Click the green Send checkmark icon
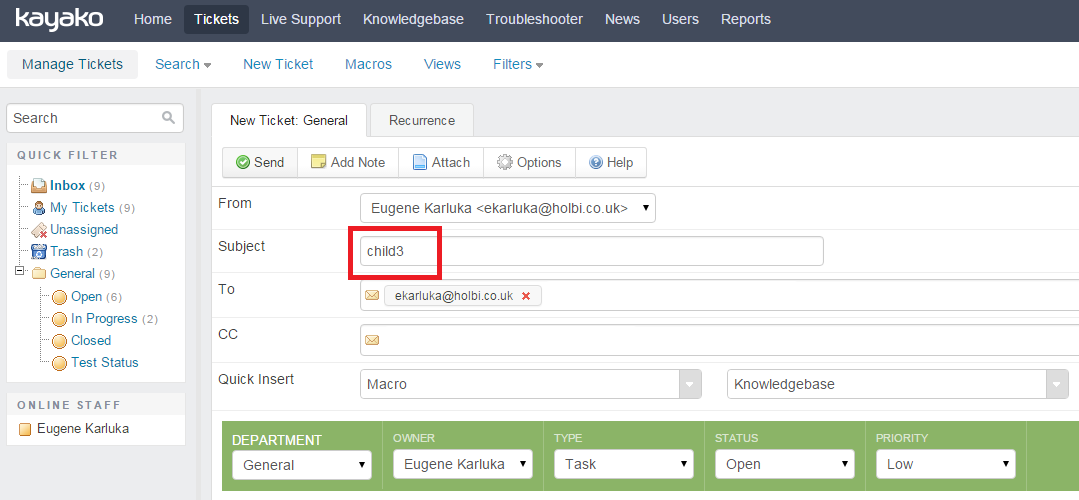Image resolution: width=1079 pixels, height=500 pixels. tap(242, 162)
